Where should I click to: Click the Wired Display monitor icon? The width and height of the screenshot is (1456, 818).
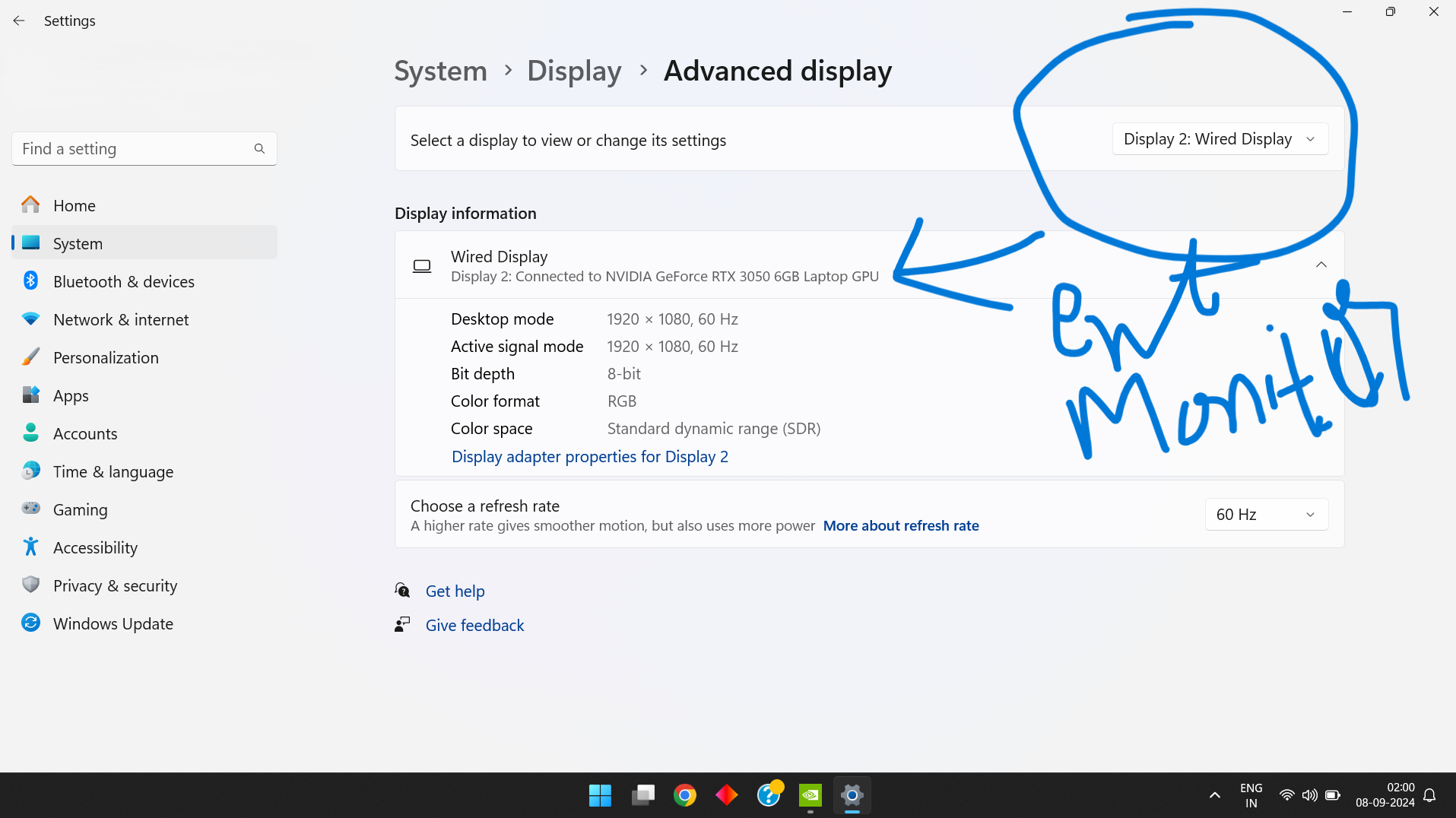[x=422, y=266]
